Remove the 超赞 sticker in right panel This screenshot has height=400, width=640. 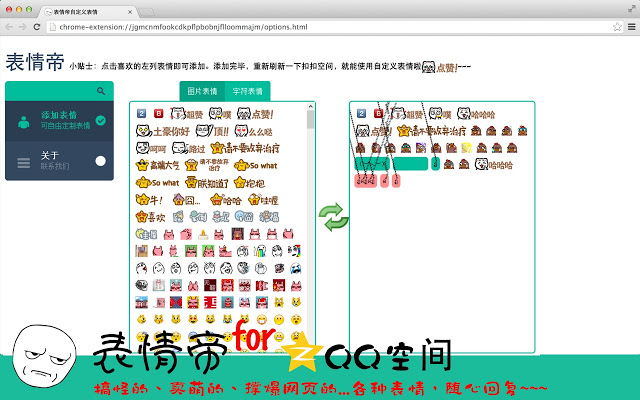pos(407,114)
